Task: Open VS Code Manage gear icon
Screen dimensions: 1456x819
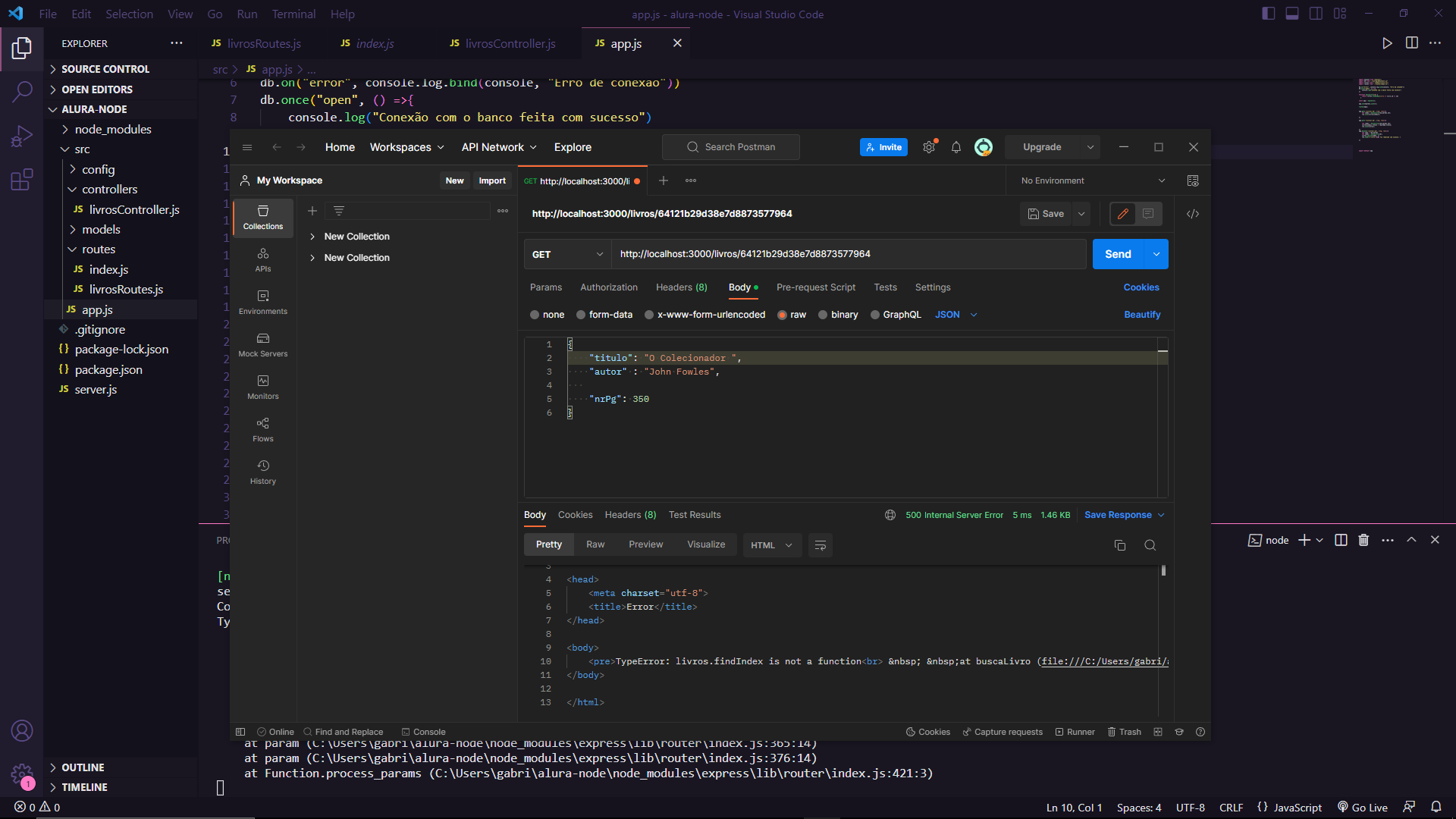Action: pos(22,774)
